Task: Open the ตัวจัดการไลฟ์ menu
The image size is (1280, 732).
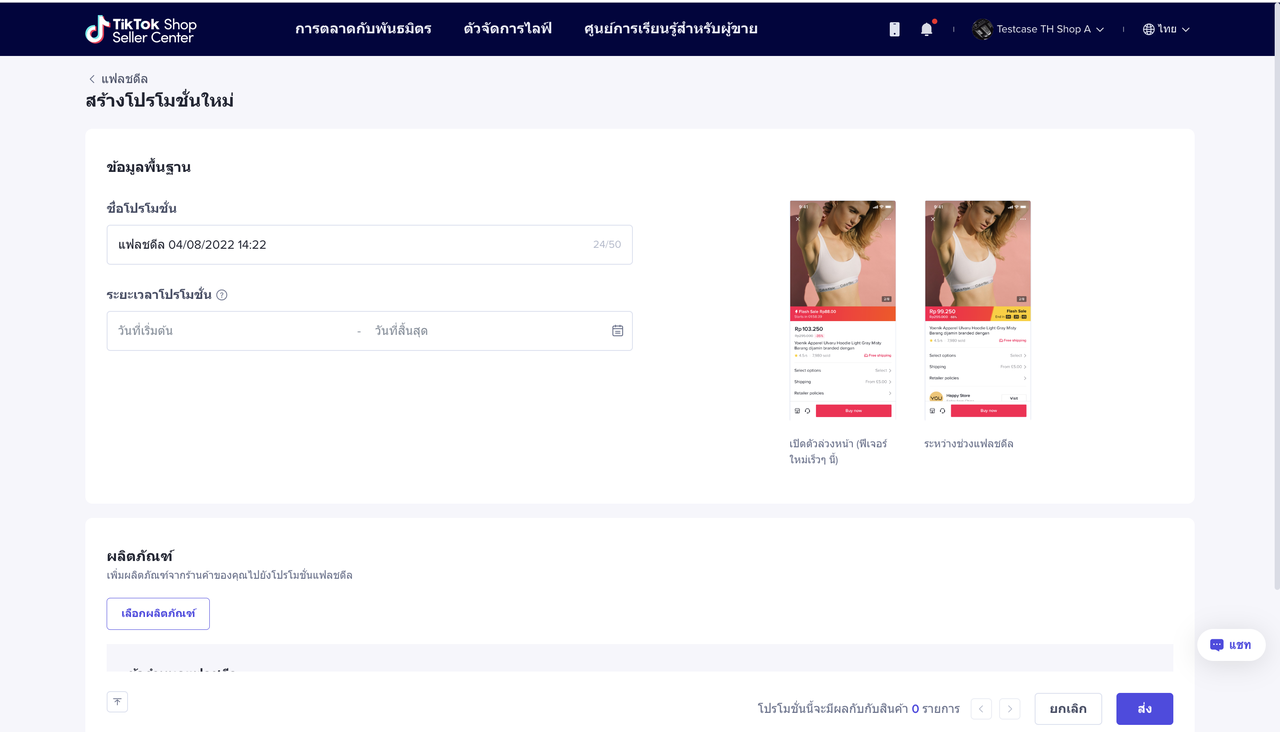Action: pos(508,29)
